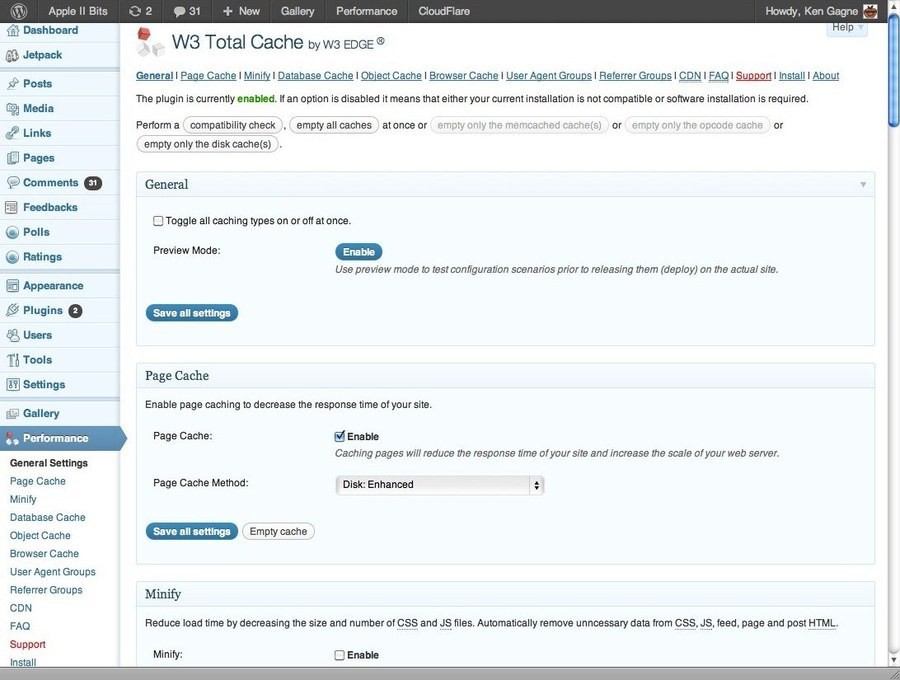
Task: Open Posts via its pushpin icon
Action: 13,84
